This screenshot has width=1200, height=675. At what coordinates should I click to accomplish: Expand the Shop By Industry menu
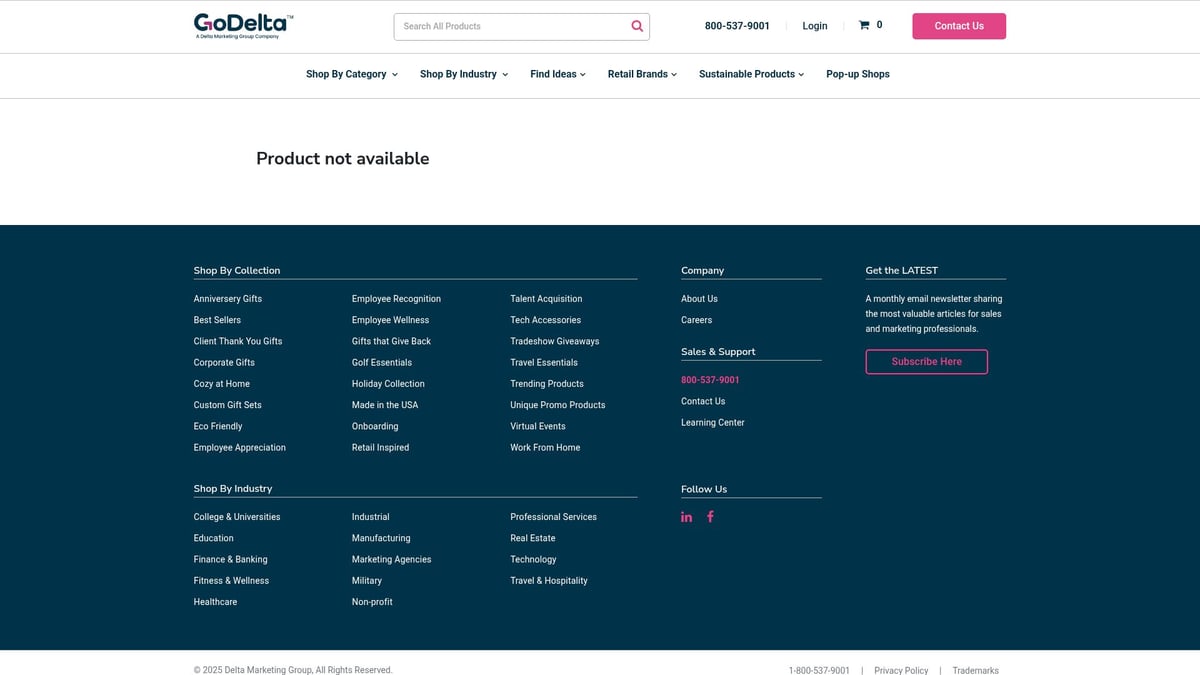(x=463, y=74)
